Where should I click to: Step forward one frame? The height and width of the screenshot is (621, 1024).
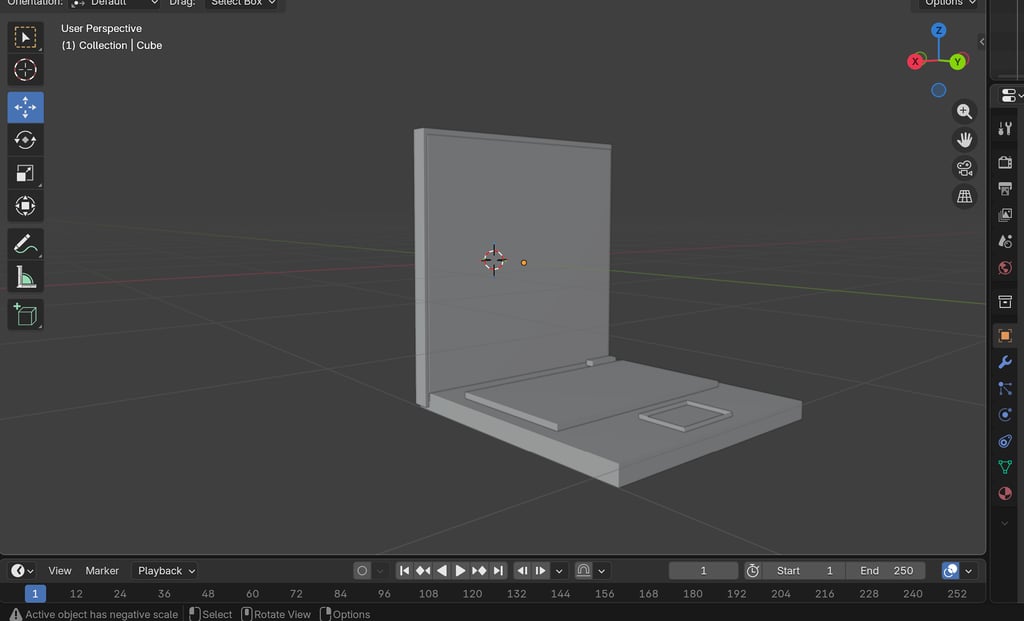540,571
